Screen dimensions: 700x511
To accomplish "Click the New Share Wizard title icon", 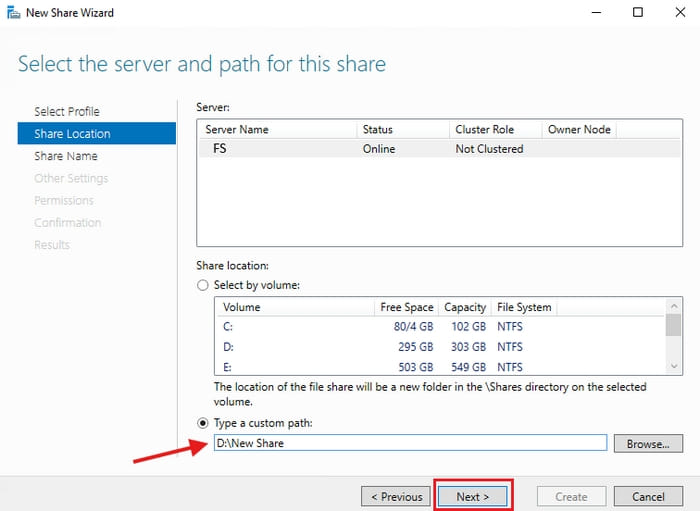I will (13, 12).
